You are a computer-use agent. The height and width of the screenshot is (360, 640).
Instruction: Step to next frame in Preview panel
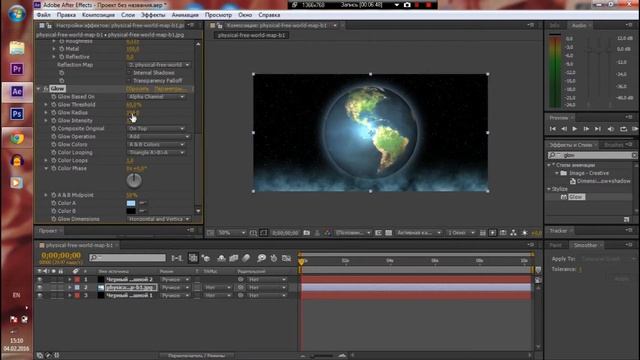586,129
